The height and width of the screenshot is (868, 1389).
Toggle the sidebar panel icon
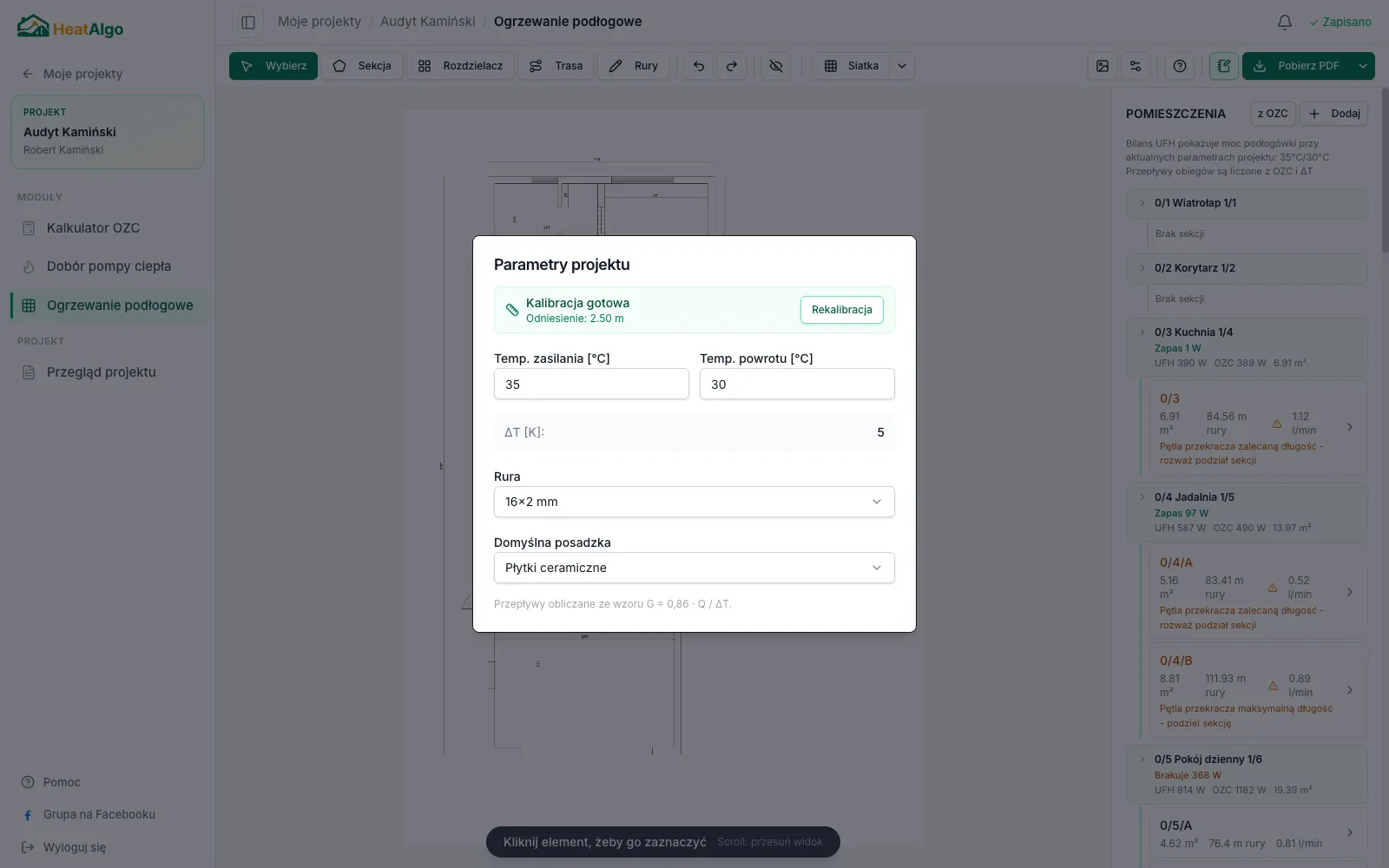248,22
